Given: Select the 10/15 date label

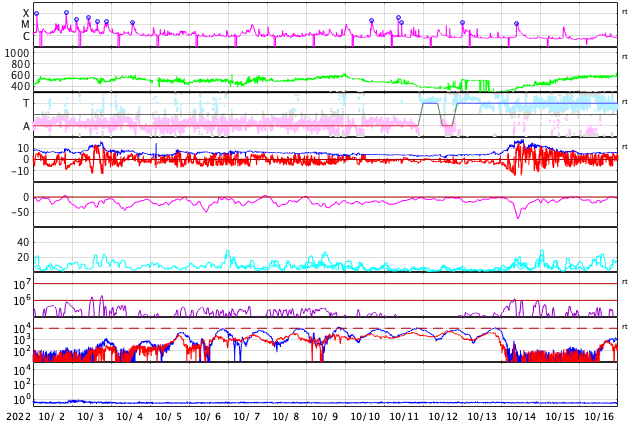Looking at the screenshot, I should (560, 417).
